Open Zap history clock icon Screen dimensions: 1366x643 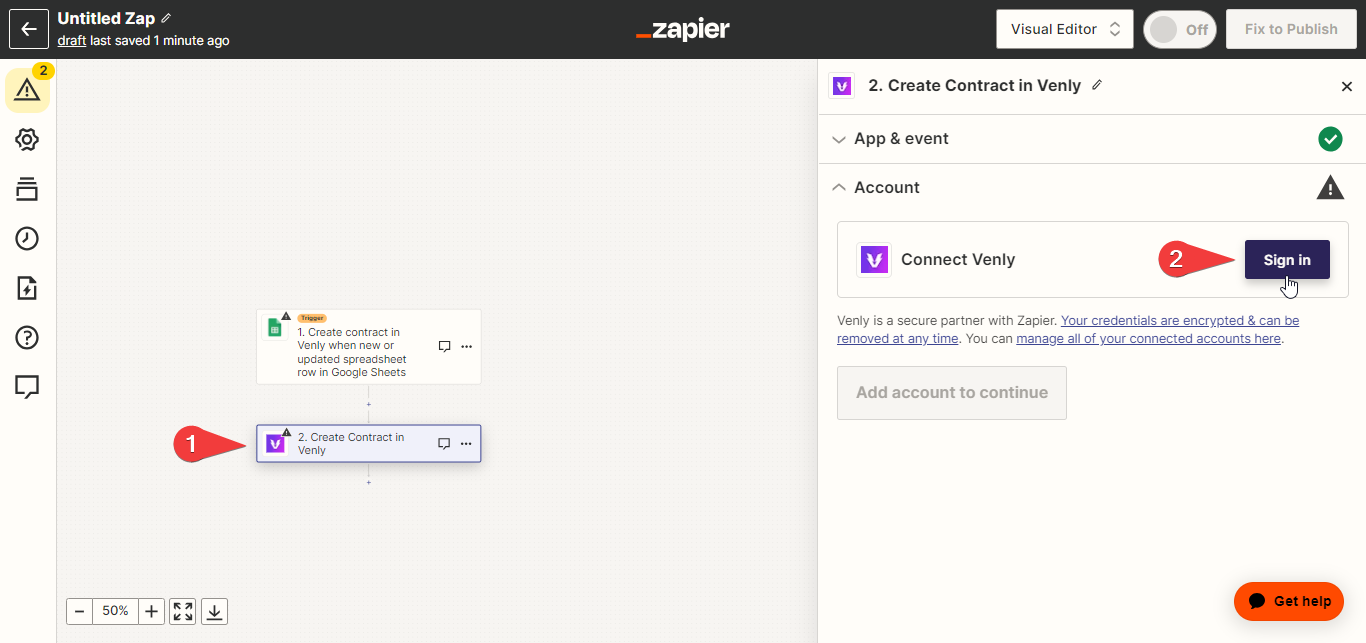coord(27,238)
